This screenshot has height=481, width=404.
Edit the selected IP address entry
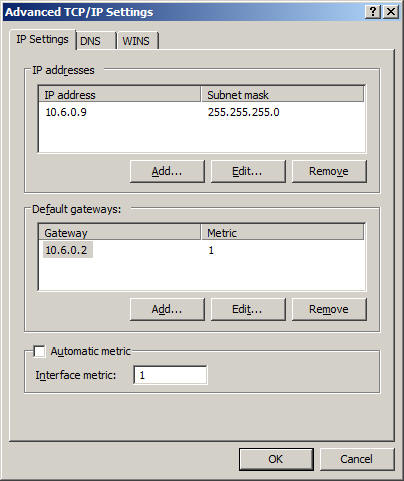point(248,171)
